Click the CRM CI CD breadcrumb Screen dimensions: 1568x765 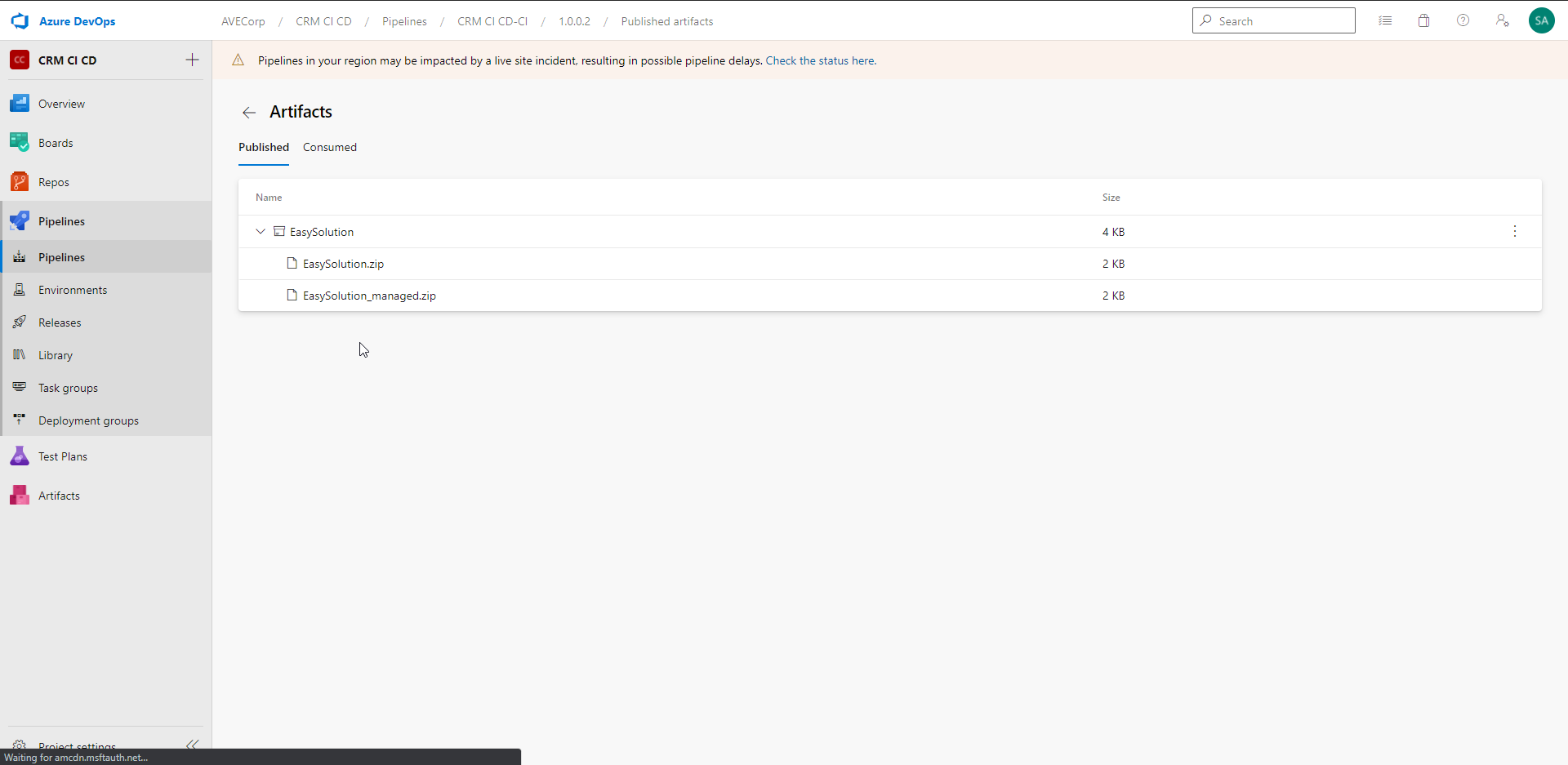pos(323,21)
